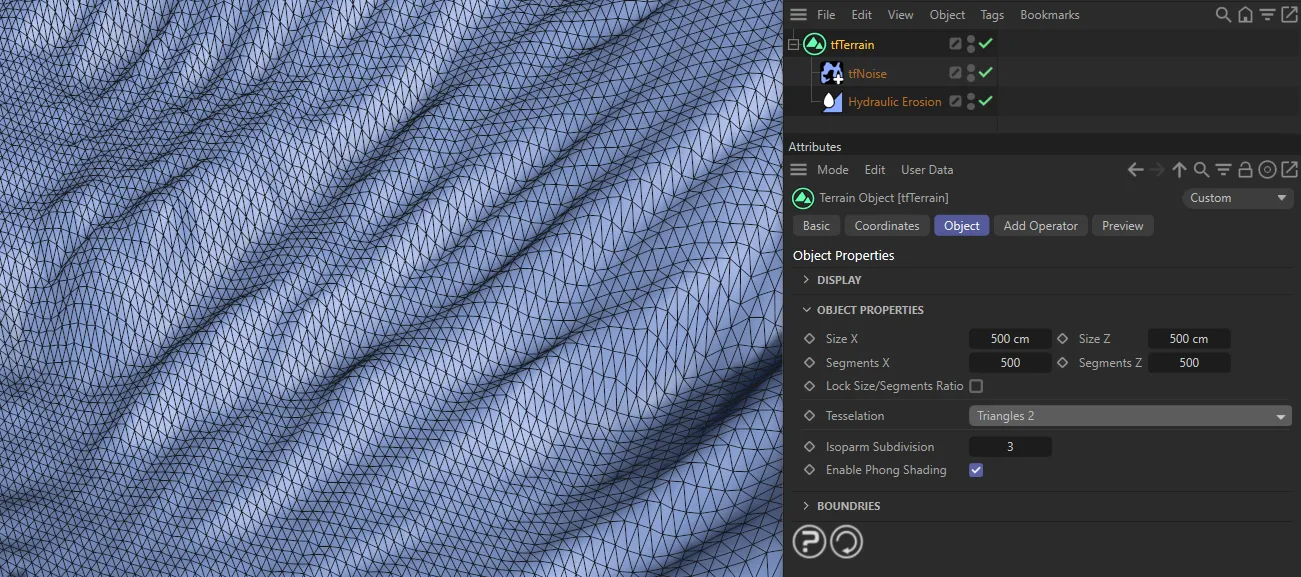
Task: Open the Custom preset selector
Action: click(x=1237, y=198)
